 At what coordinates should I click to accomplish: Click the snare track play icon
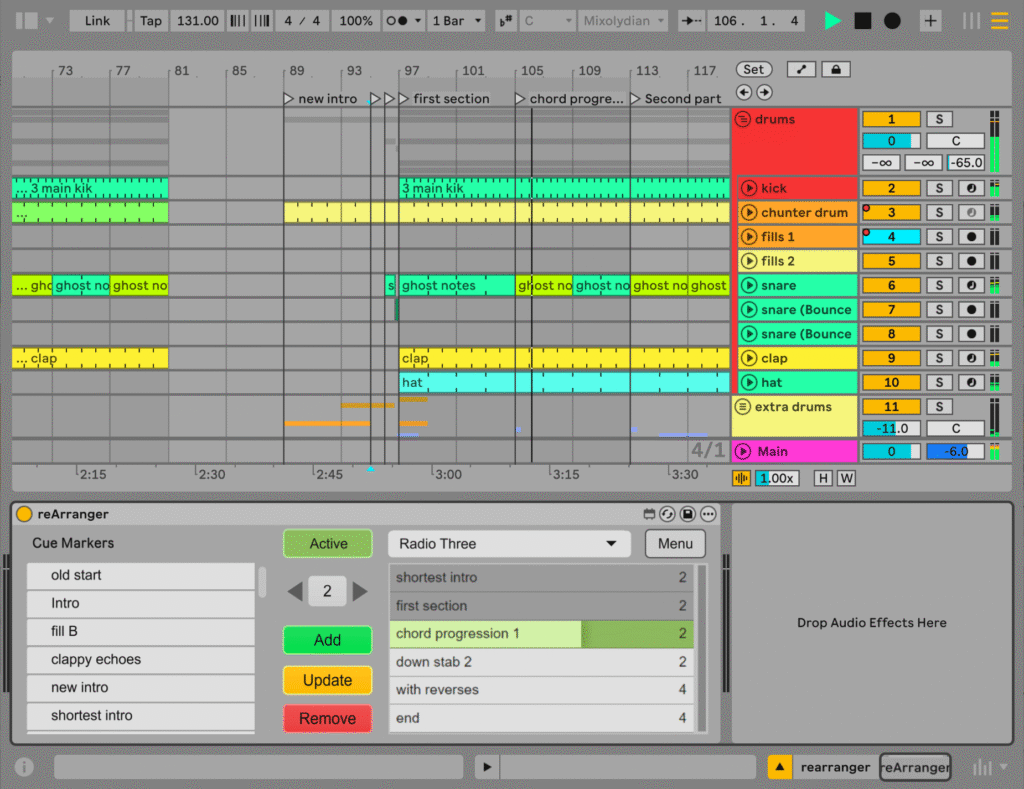[749, 285]
